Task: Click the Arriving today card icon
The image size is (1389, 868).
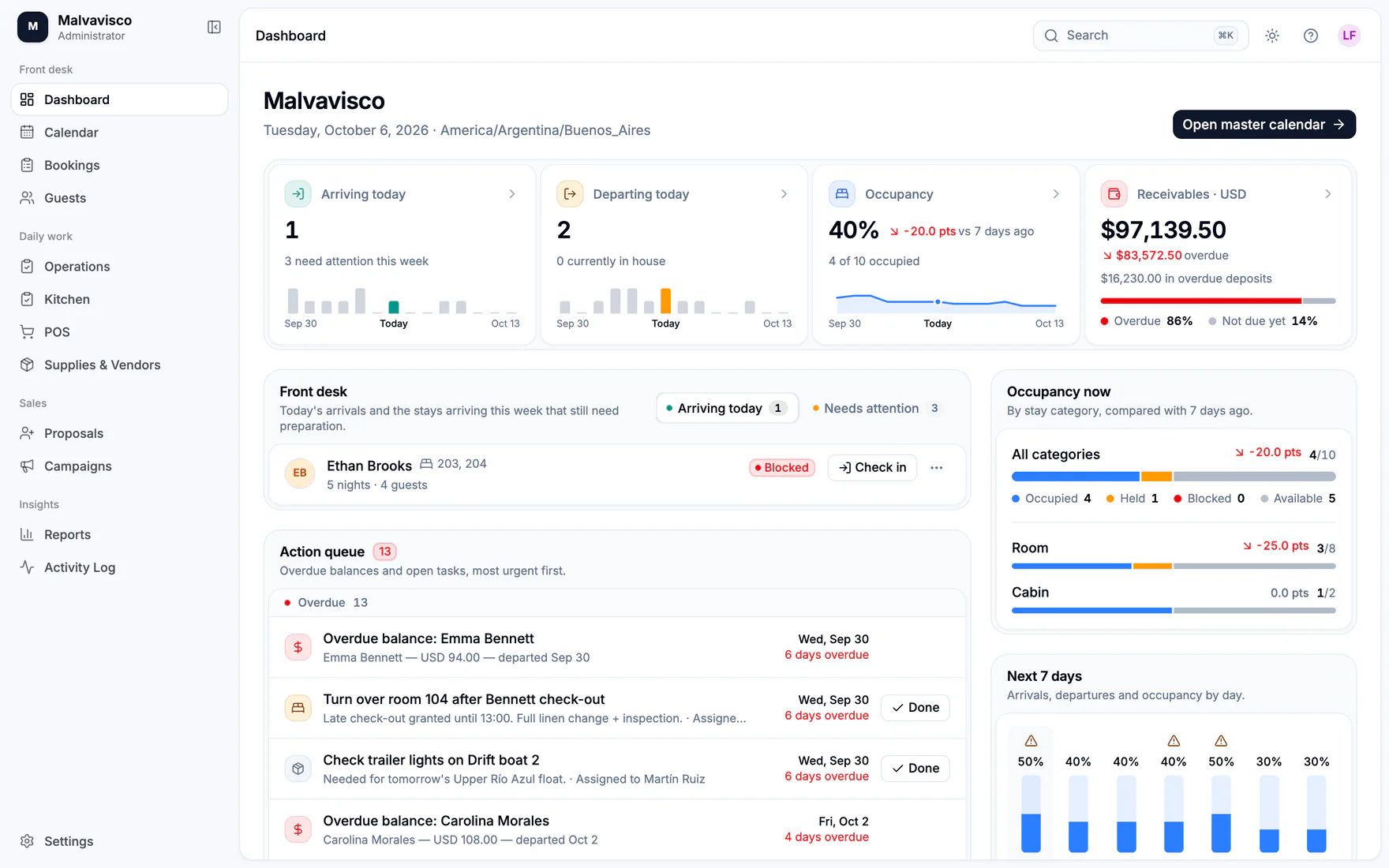Action: (298, 194)
